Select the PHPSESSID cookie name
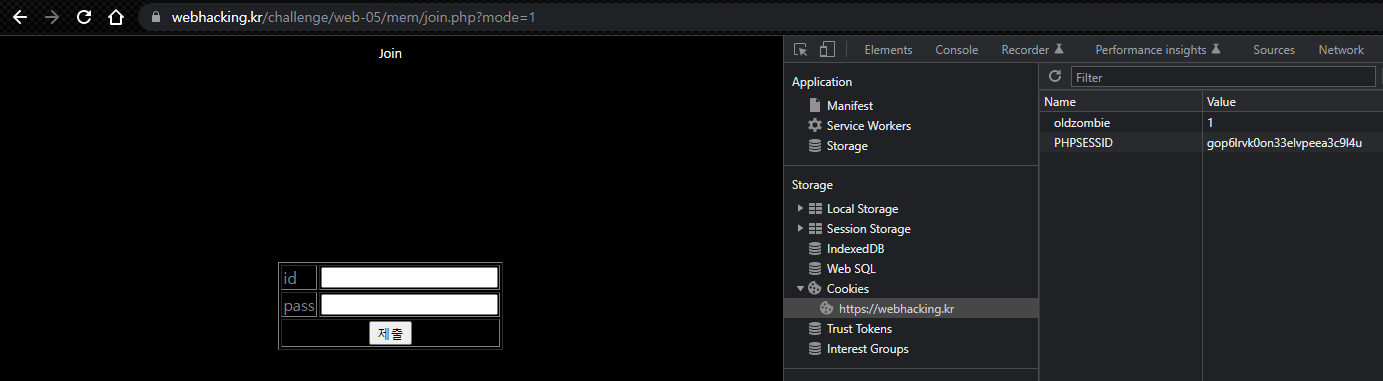 [1083, 143]
